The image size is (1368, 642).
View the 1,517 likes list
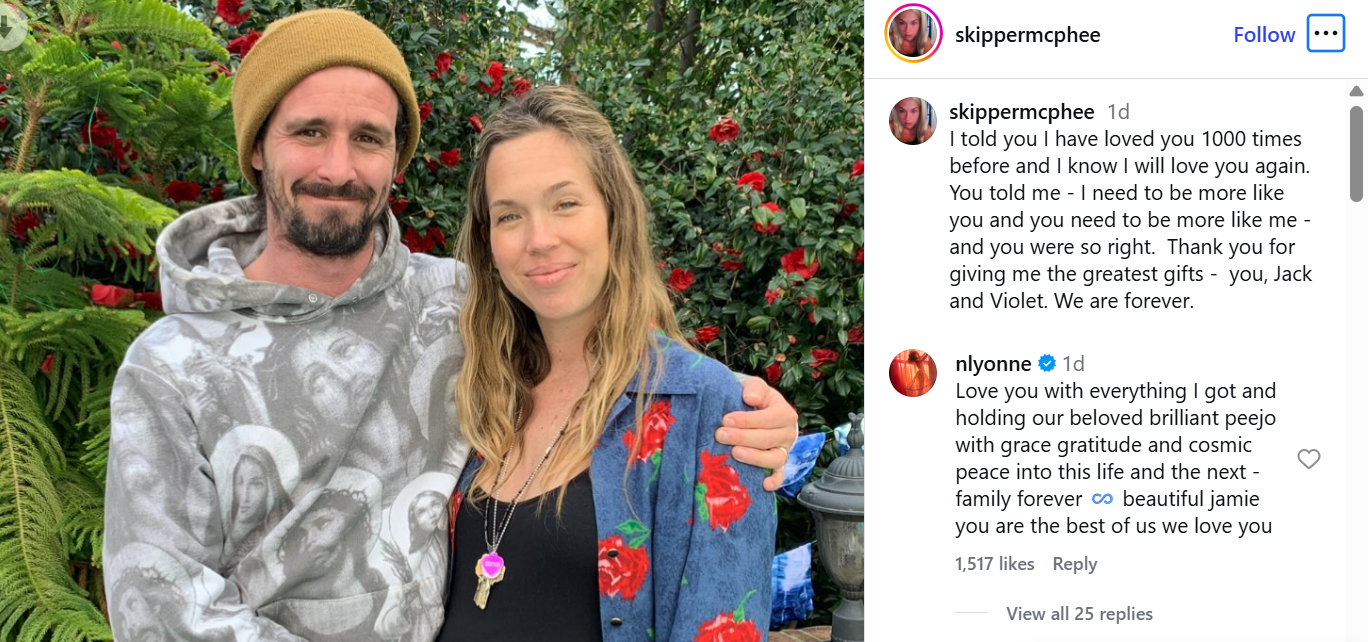point(994,563)
